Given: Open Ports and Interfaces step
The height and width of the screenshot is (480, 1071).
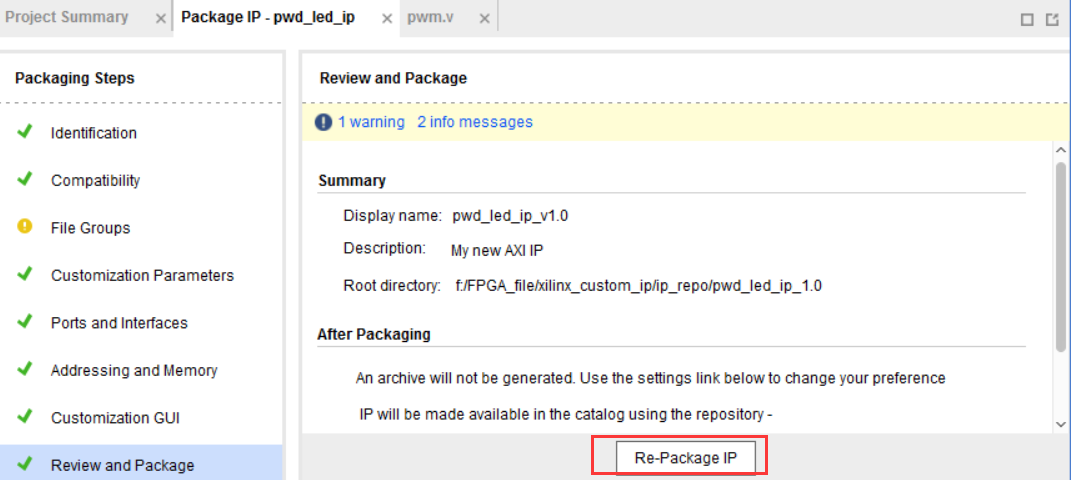Looking at the screenshot, I should tap(119, 323).
